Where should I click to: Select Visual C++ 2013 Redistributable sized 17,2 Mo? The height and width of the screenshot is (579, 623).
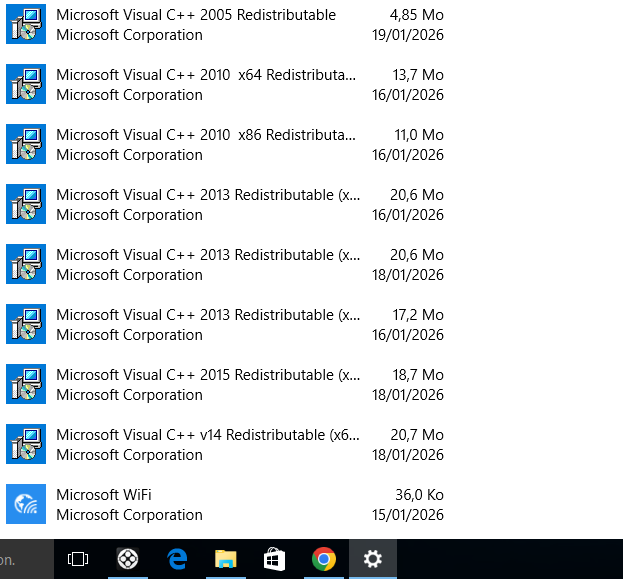(x=208, y=315)
